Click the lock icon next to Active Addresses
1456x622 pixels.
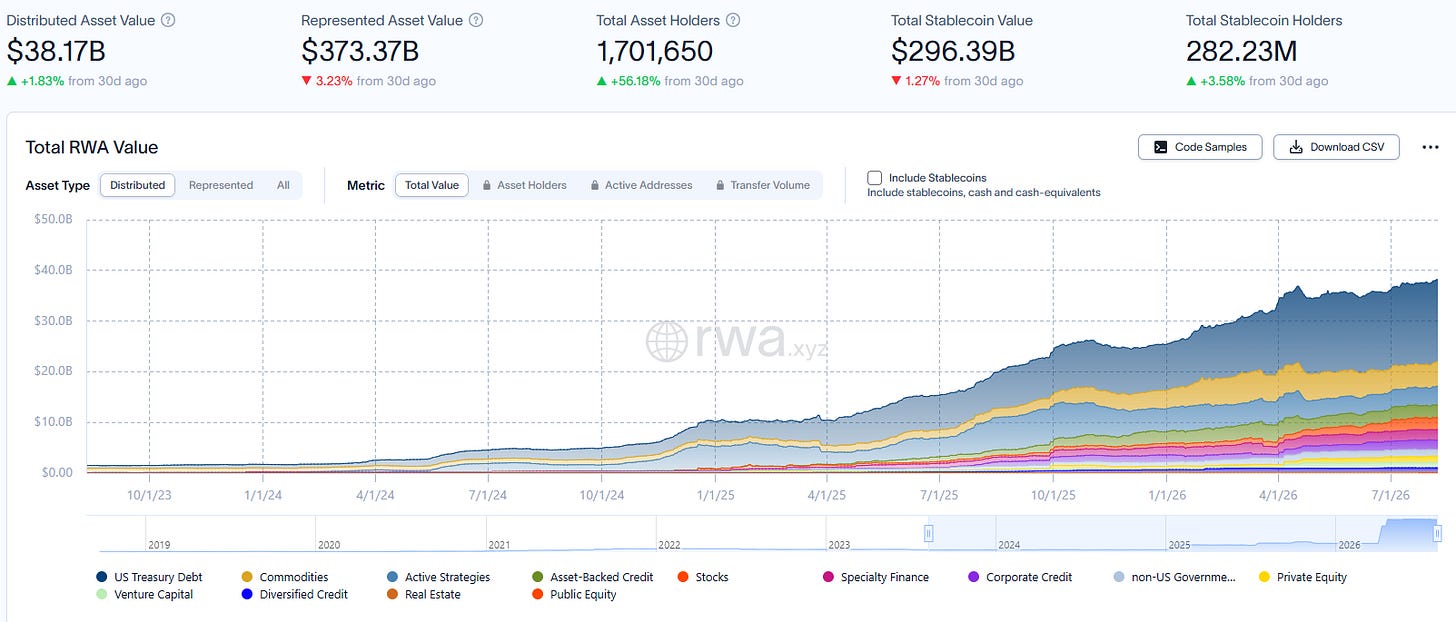595,185
